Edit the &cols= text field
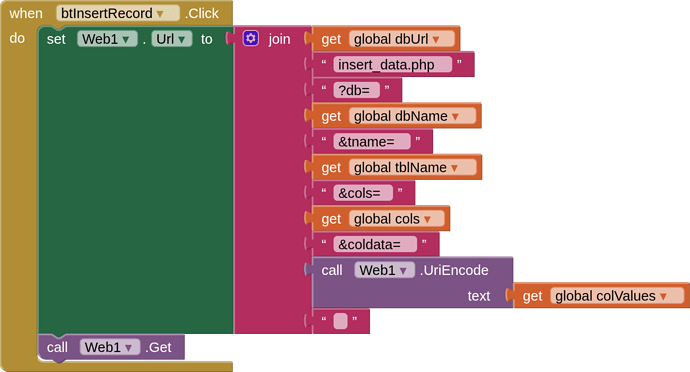690x372 pixels. click(x=363, y=193)
